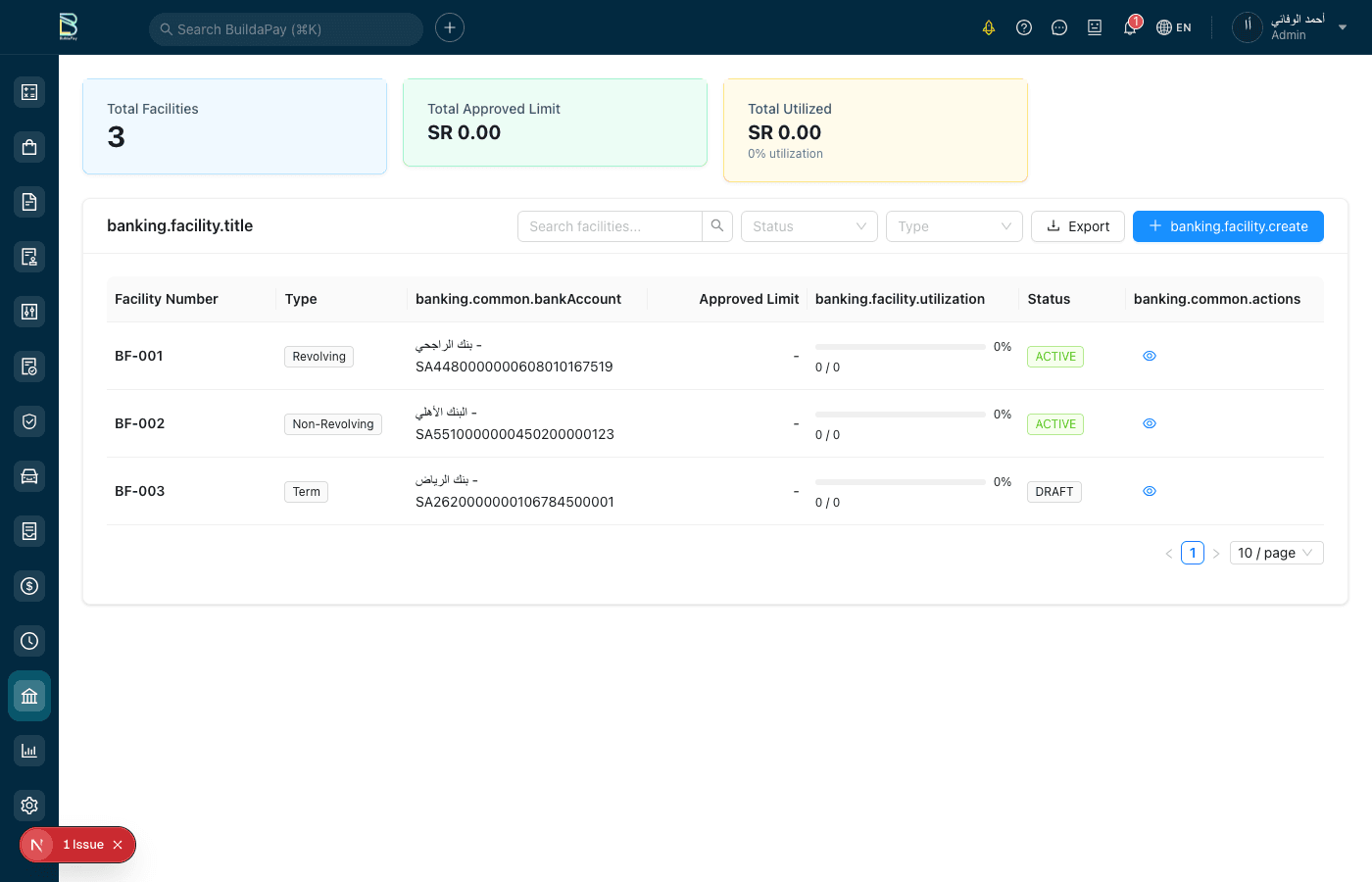View facility BF-003 with the eye icon
1372x882 pixels.
(1150, 491)
